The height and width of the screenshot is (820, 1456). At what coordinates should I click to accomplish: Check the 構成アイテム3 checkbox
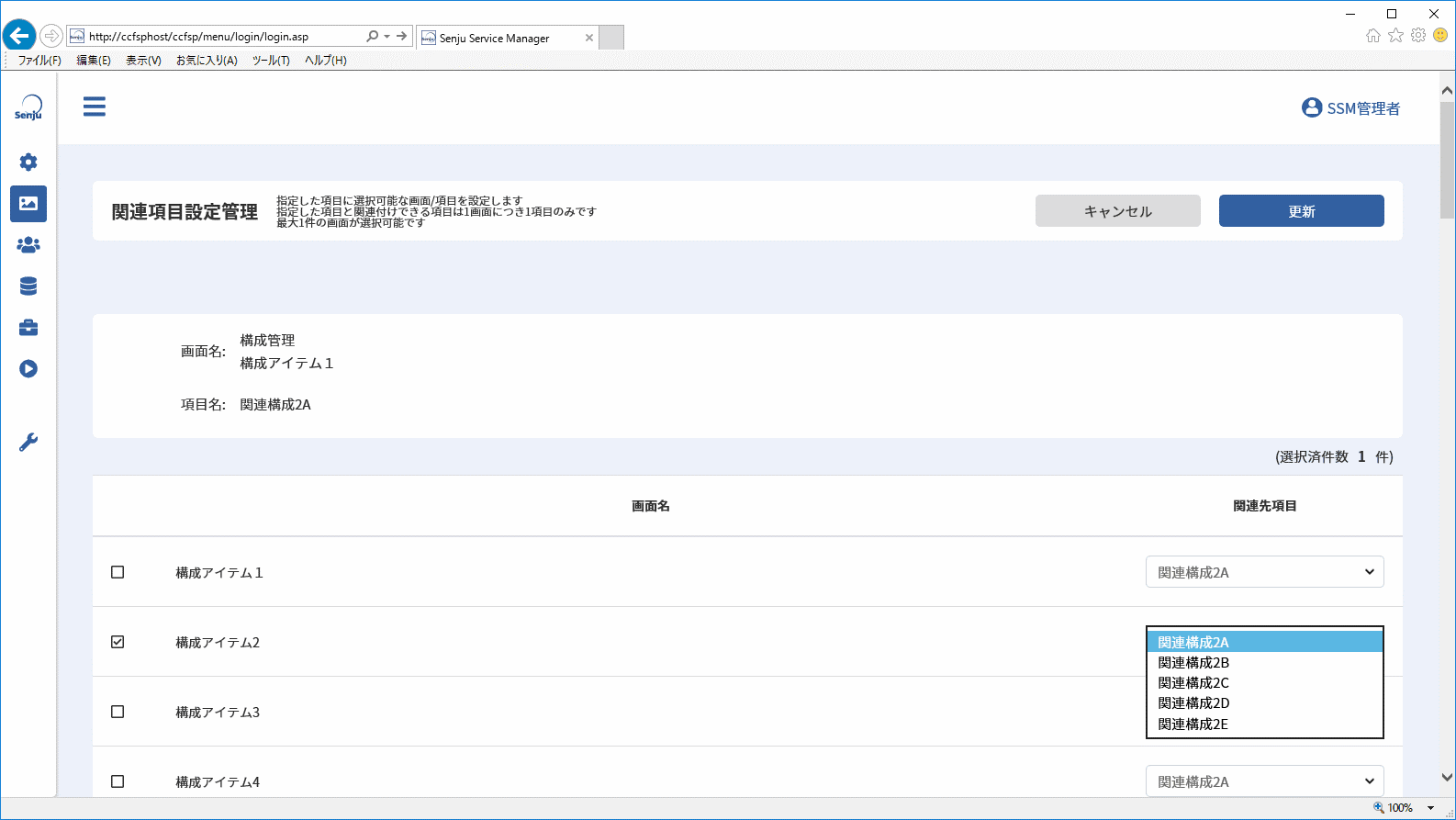pyautogui.click(x=118, y=712)
